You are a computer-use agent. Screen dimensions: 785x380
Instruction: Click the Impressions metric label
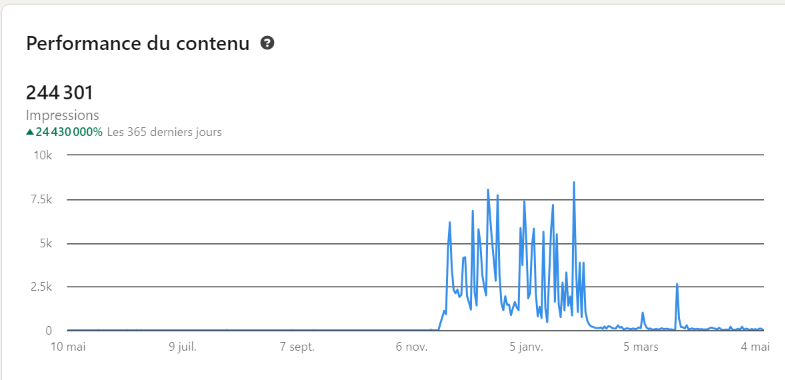coord(63,115)
